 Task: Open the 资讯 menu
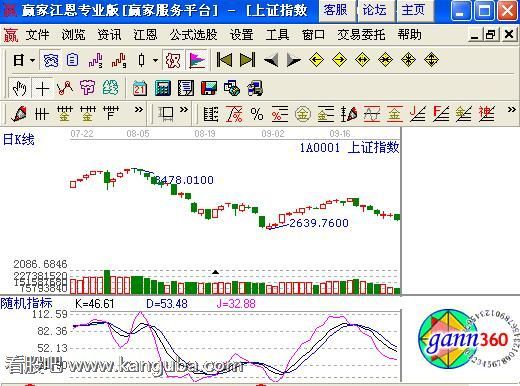click(109, 35)
